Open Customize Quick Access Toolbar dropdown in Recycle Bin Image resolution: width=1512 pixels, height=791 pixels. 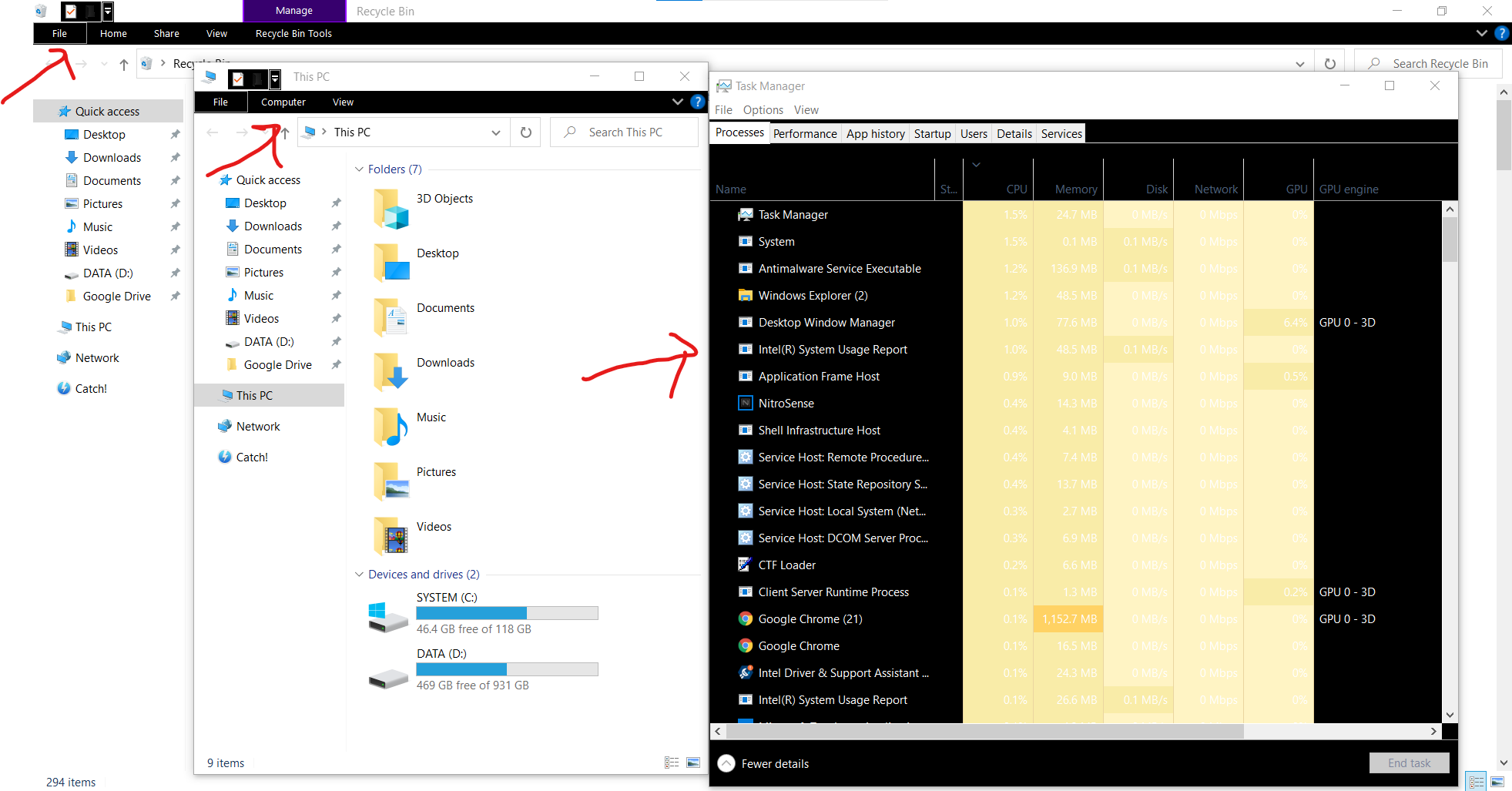108,12
